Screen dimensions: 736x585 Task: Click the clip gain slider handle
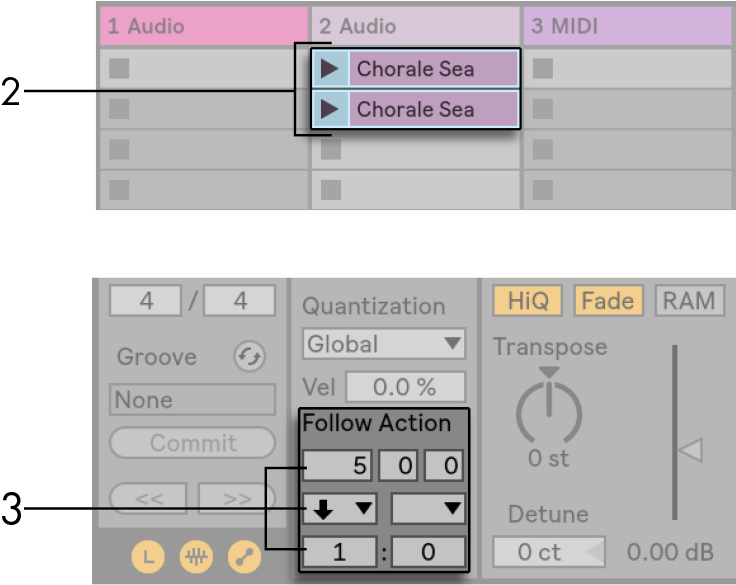[x=690, y=451]
